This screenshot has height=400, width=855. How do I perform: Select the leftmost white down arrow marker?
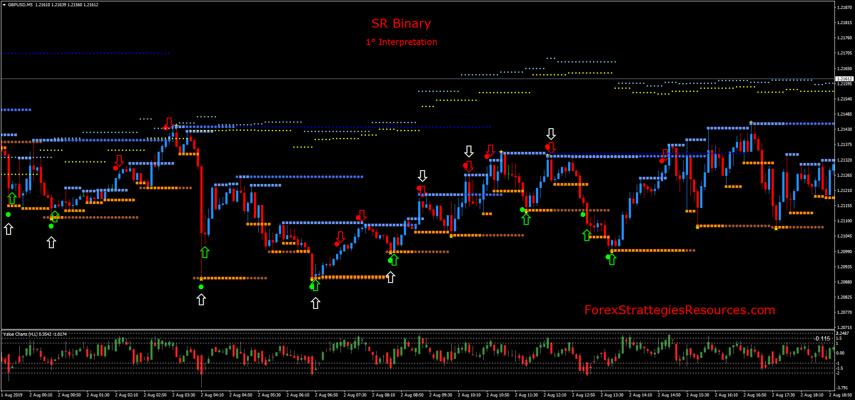click(422, 176)
